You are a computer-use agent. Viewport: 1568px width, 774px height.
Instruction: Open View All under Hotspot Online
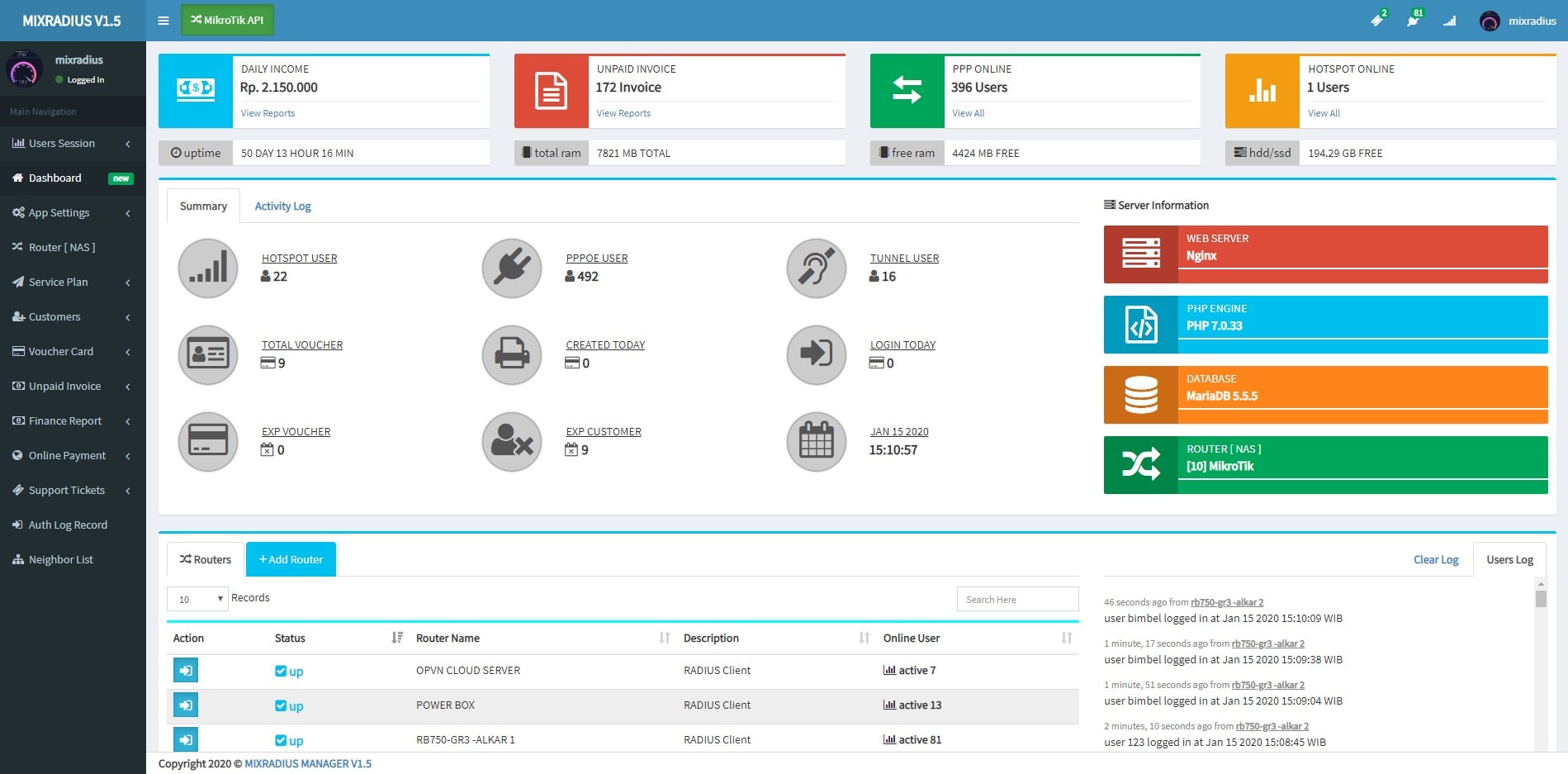pyautogui.click(x=1324, y=113)
